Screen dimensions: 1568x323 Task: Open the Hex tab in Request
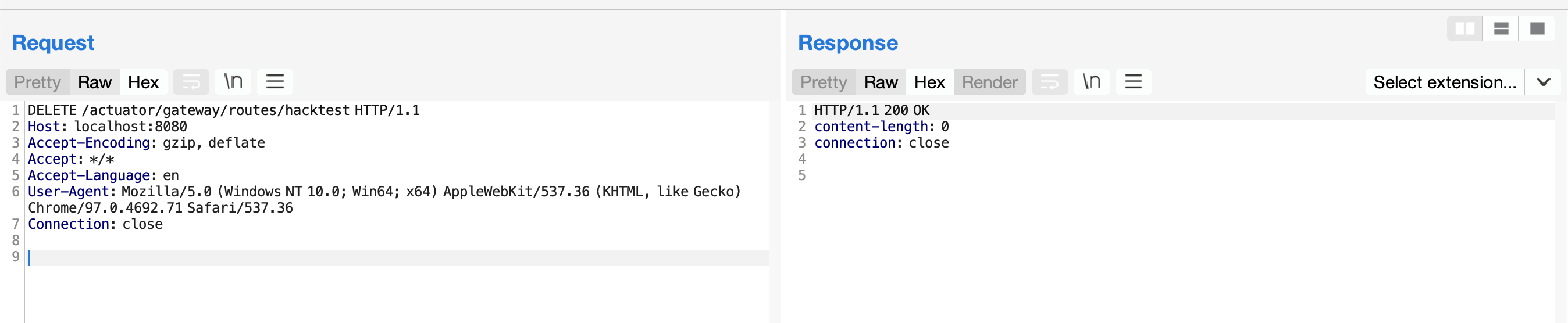coord(143,82)
